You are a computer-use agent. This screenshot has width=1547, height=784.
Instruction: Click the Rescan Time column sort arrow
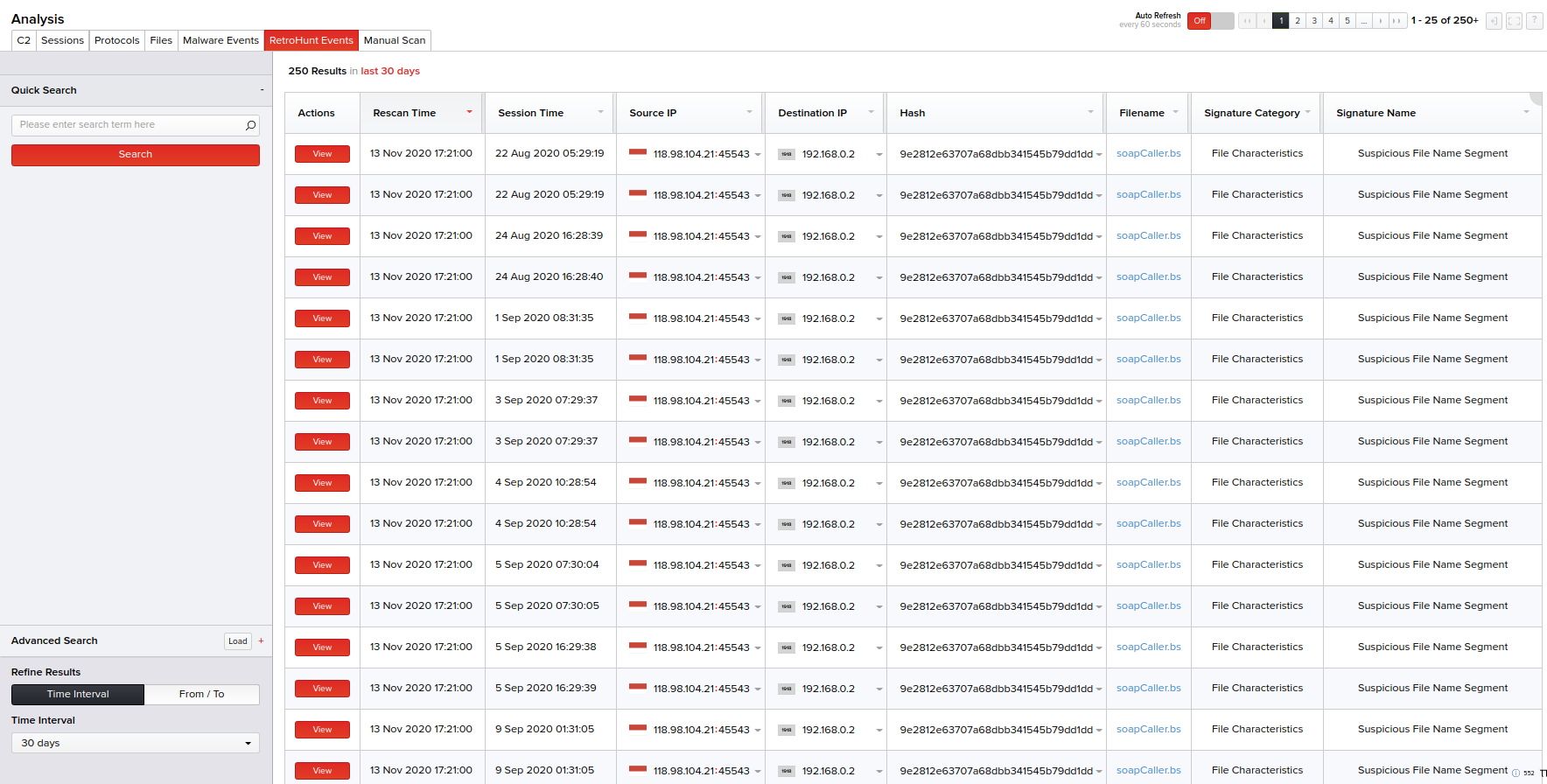[x=470, y=112]
